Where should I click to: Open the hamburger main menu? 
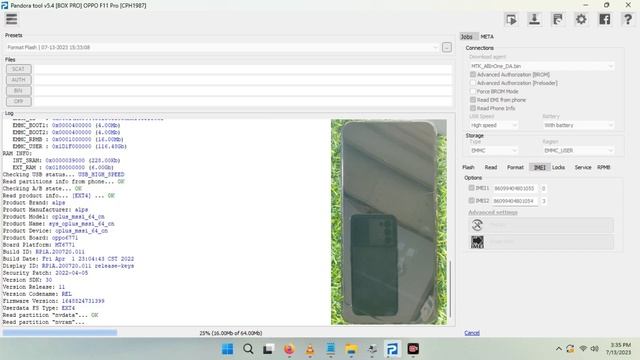[11, 19]
